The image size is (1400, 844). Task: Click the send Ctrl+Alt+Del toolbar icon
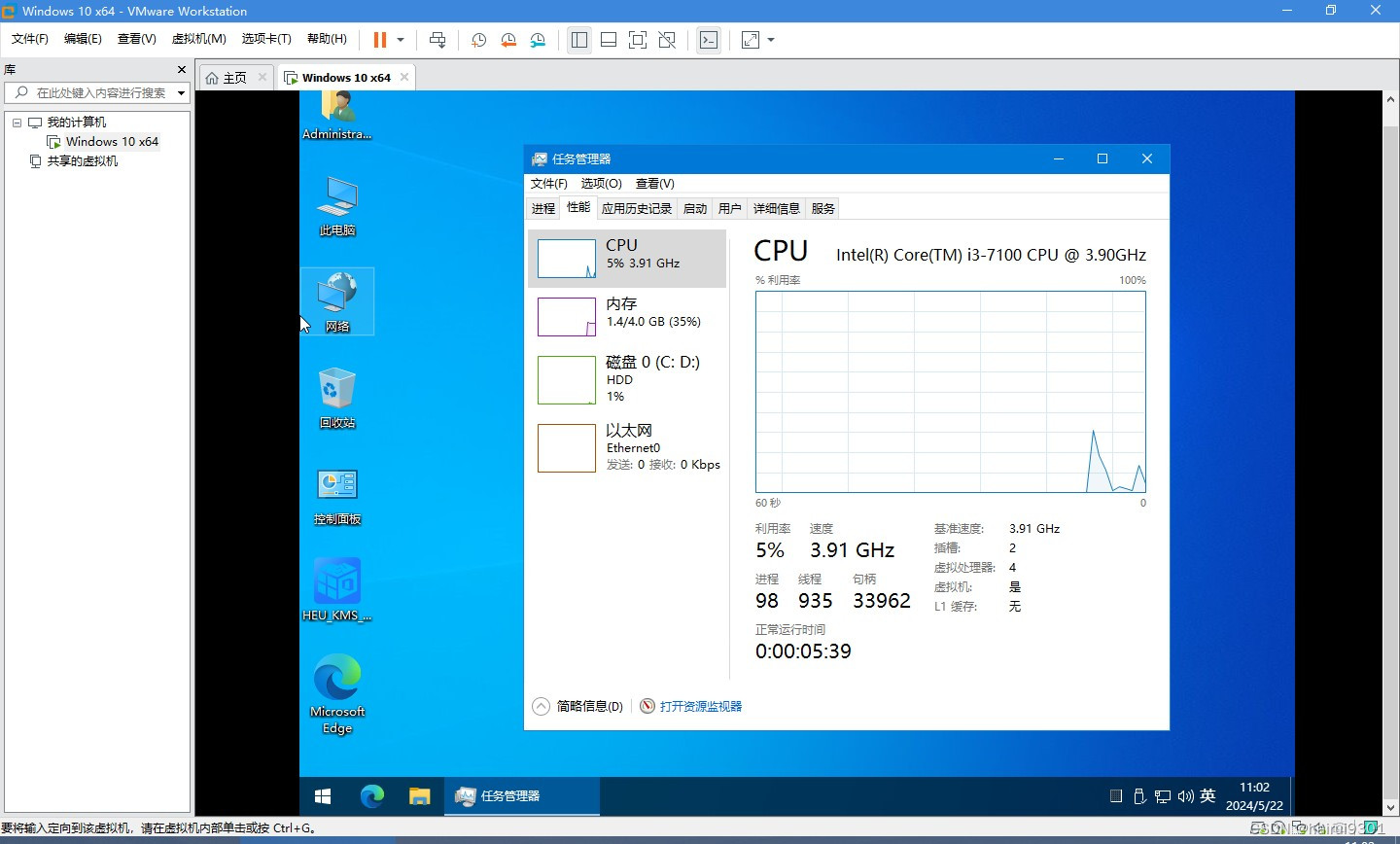pyautogui.click(x=437, y=40)
